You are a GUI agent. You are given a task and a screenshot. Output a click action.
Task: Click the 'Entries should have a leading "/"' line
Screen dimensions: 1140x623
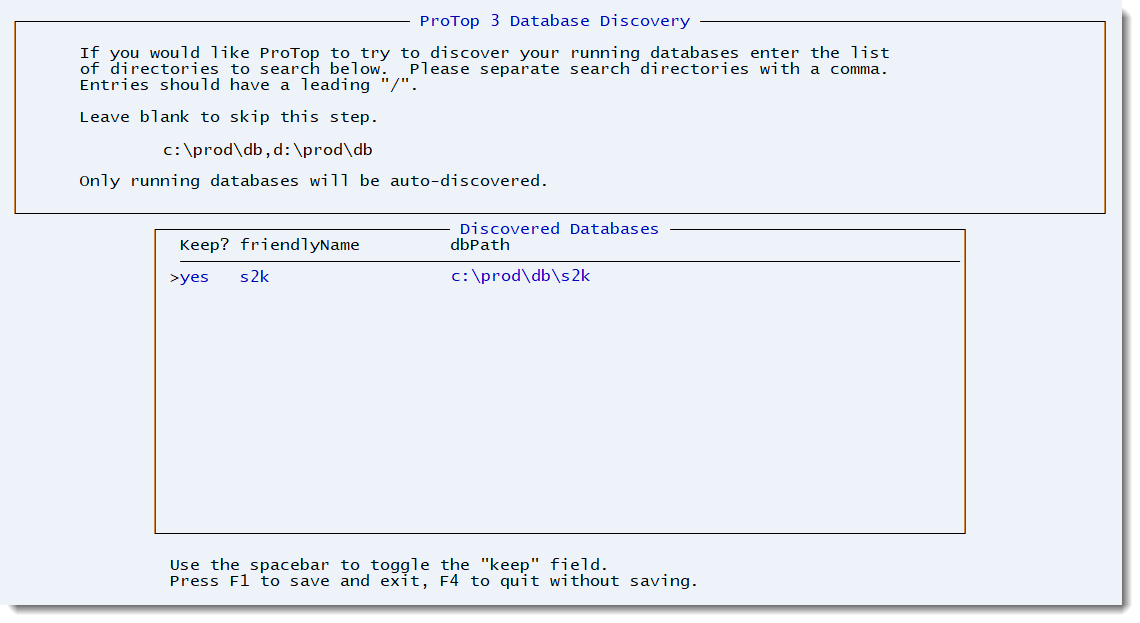tap(248, 85)
